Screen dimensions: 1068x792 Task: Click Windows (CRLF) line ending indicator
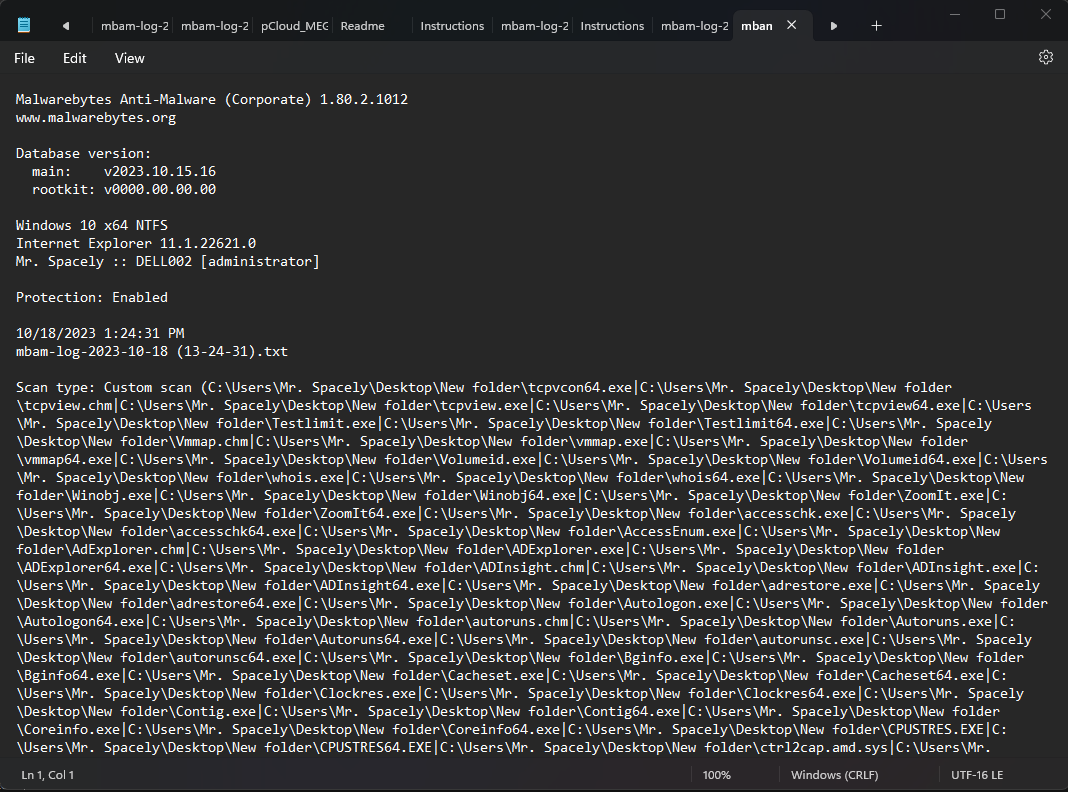(x=834, y=775)
